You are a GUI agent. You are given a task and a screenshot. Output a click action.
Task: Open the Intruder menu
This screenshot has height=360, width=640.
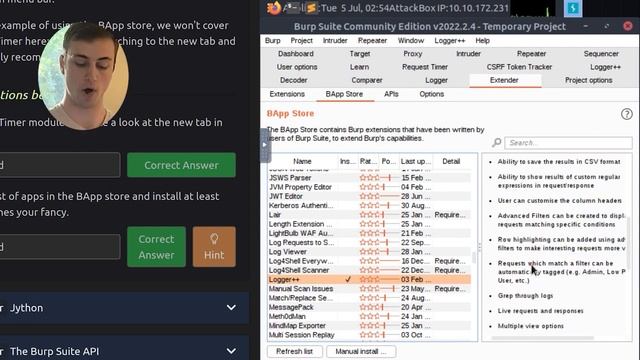pos(335,40)
